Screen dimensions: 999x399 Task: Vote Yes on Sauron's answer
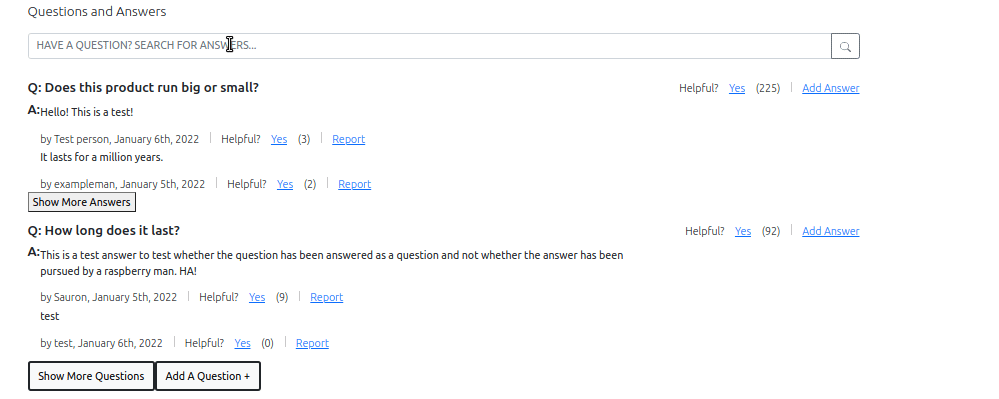point(257,297)
